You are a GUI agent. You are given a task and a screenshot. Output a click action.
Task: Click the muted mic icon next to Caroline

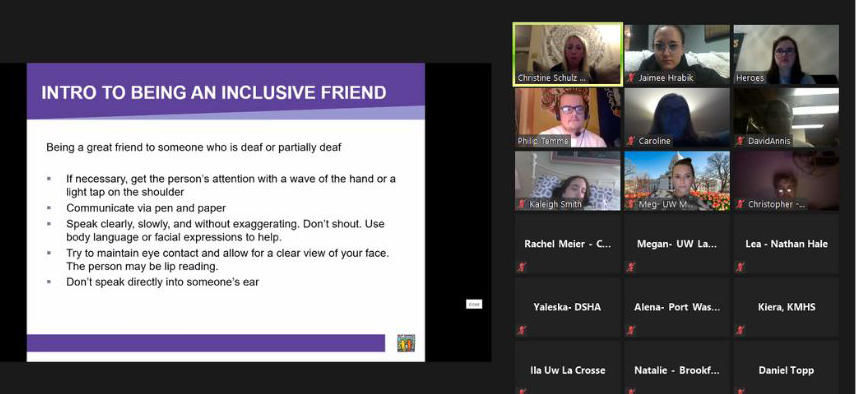coord(631,141)
